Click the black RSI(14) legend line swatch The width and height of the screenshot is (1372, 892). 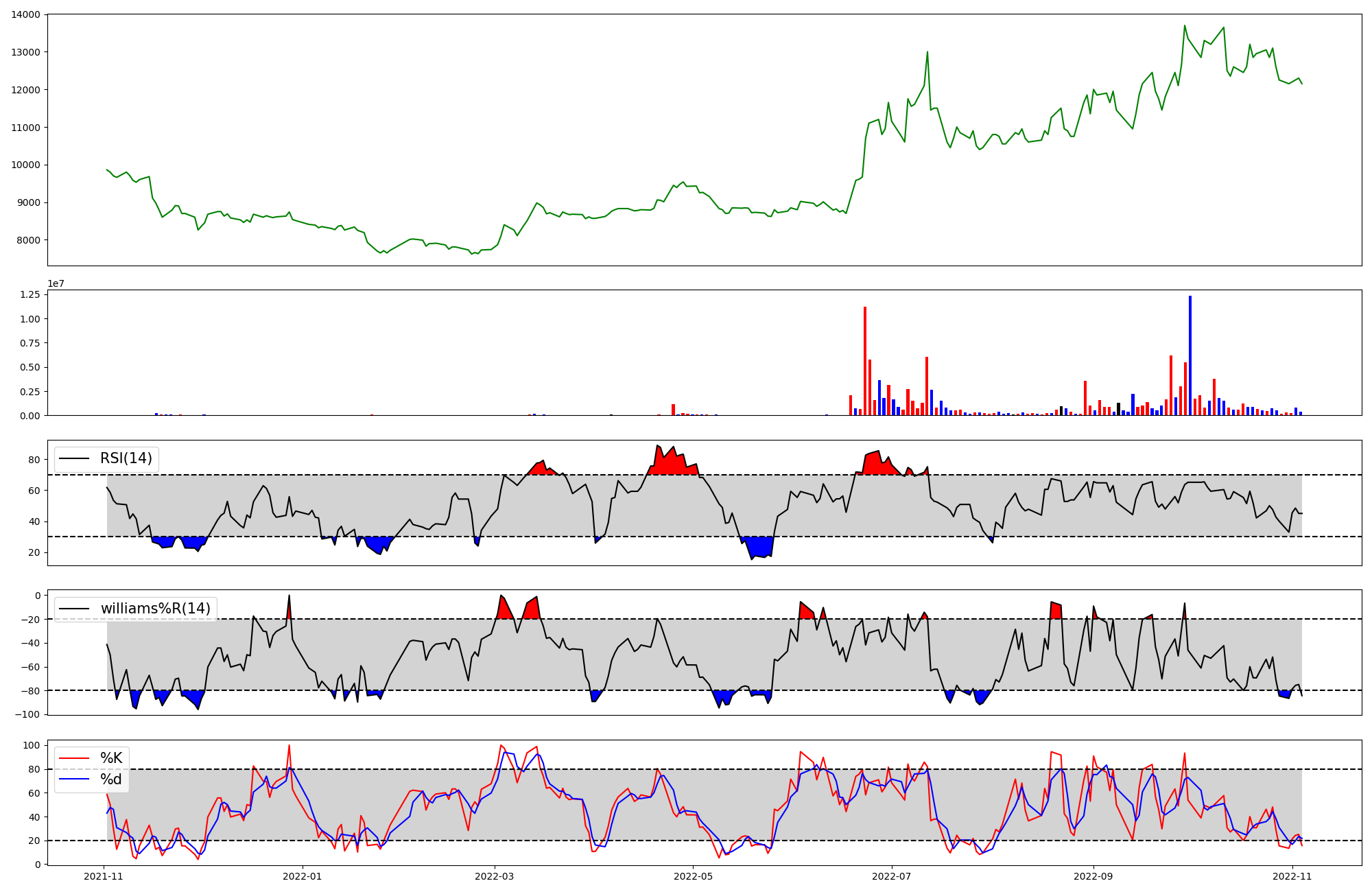click(75, 458)
